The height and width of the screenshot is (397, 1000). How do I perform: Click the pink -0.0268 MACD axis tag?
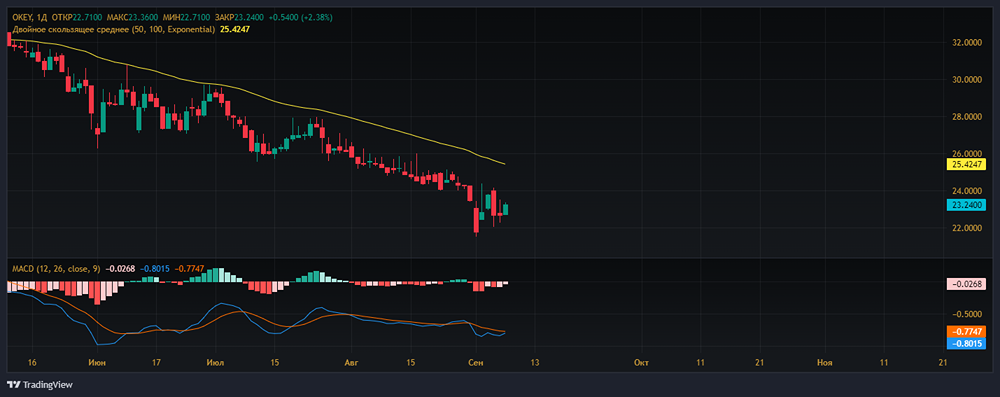967,284
